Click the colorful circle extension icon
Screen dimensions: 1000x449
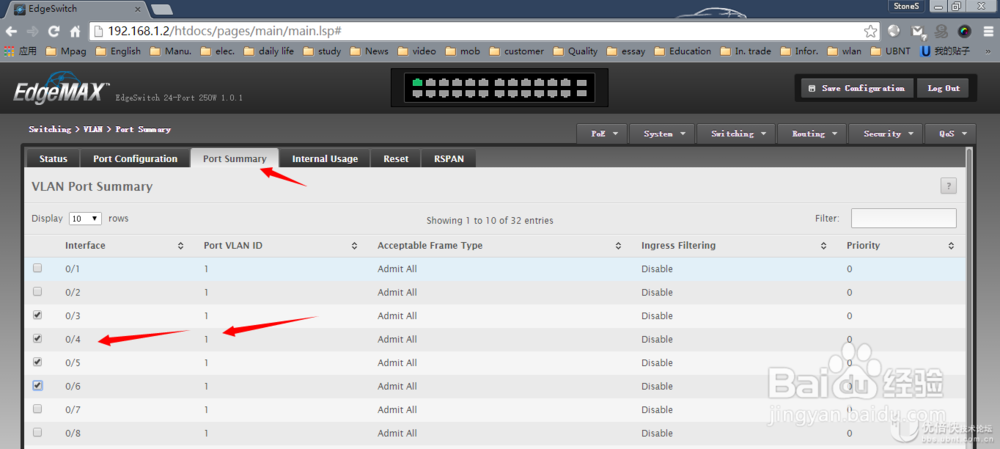click(964, 31)
